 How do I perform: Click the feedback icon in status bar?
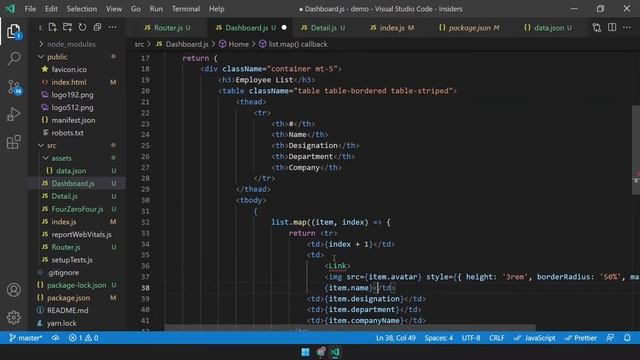pos(610,338)
